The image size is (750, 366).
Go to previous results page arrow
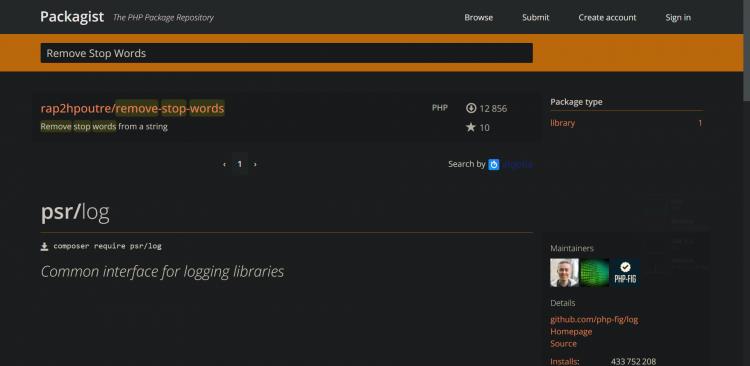pos(224,164)
